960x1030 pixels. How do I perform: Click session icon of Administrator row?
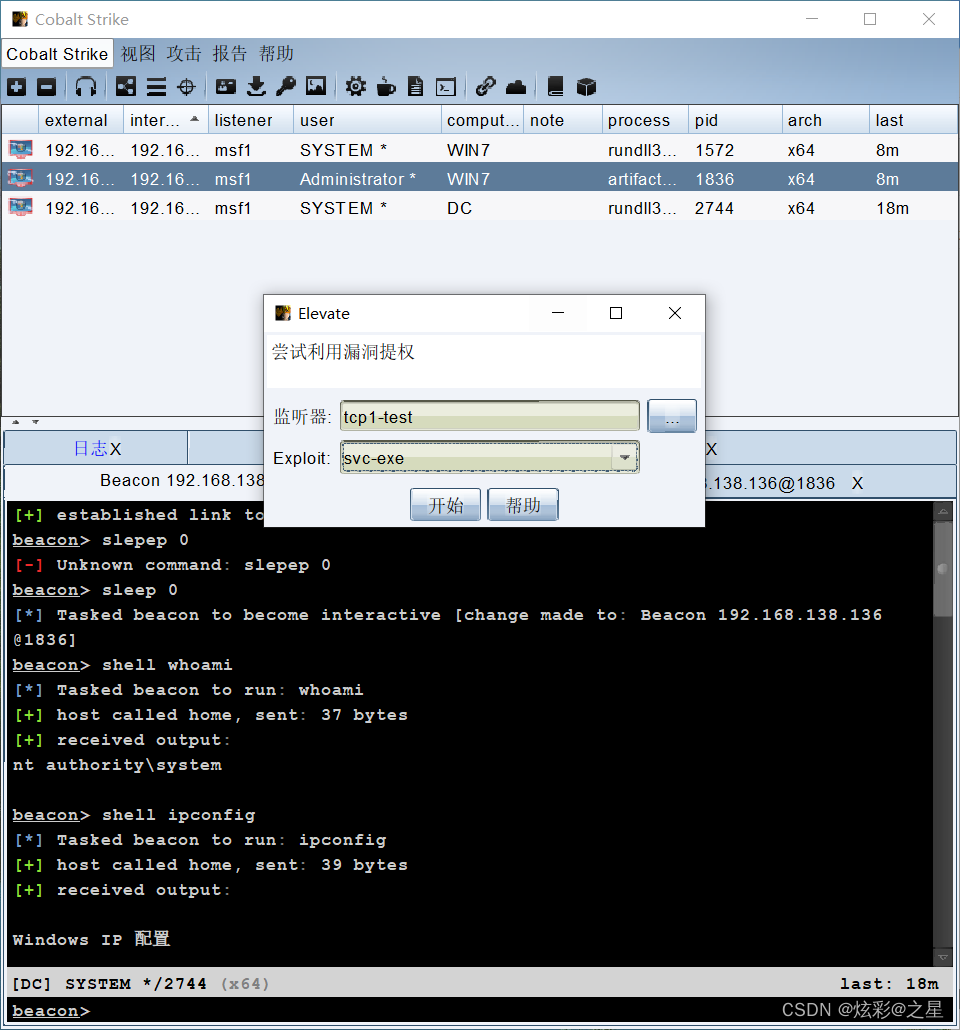[20, 179]
